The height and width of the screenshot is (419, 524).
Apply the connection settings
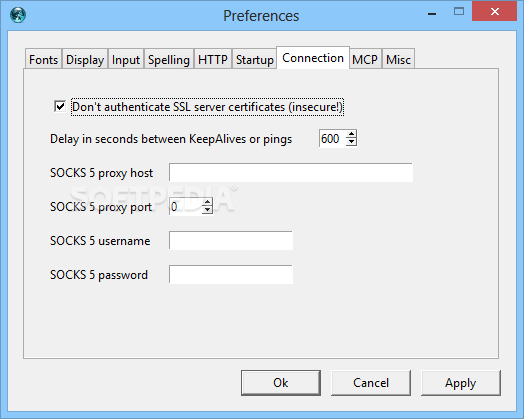click(461, 383)
